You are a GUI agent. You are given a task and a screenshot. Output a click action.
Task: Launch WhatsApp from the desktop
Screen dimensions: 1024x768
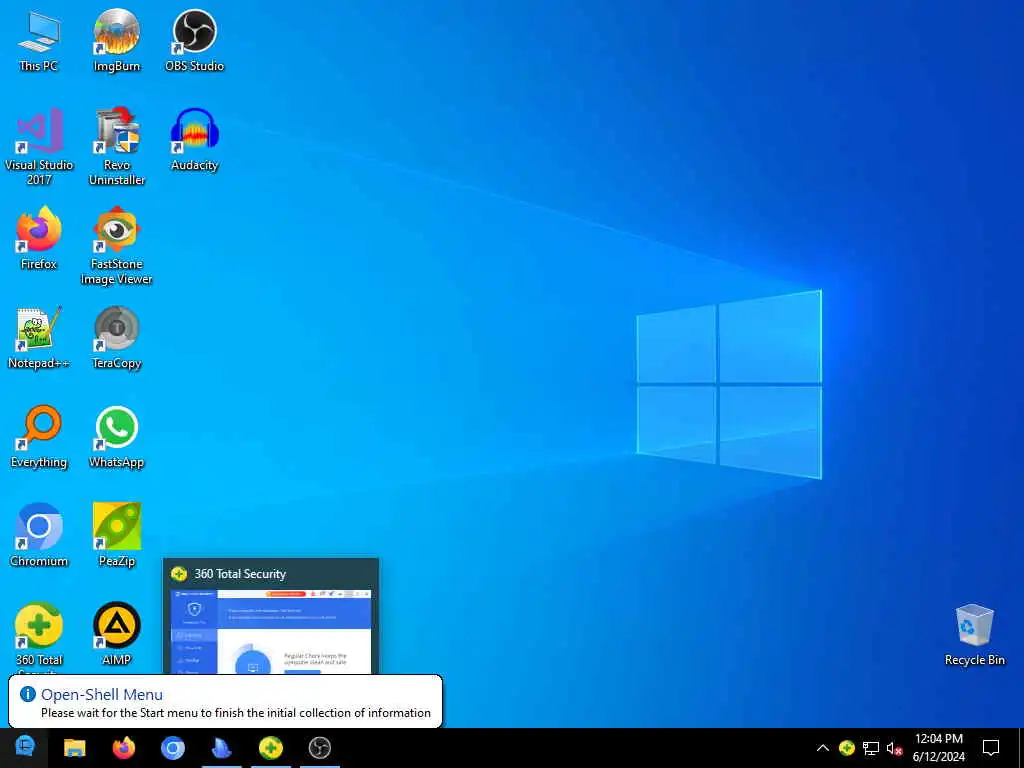click(116, 436)
